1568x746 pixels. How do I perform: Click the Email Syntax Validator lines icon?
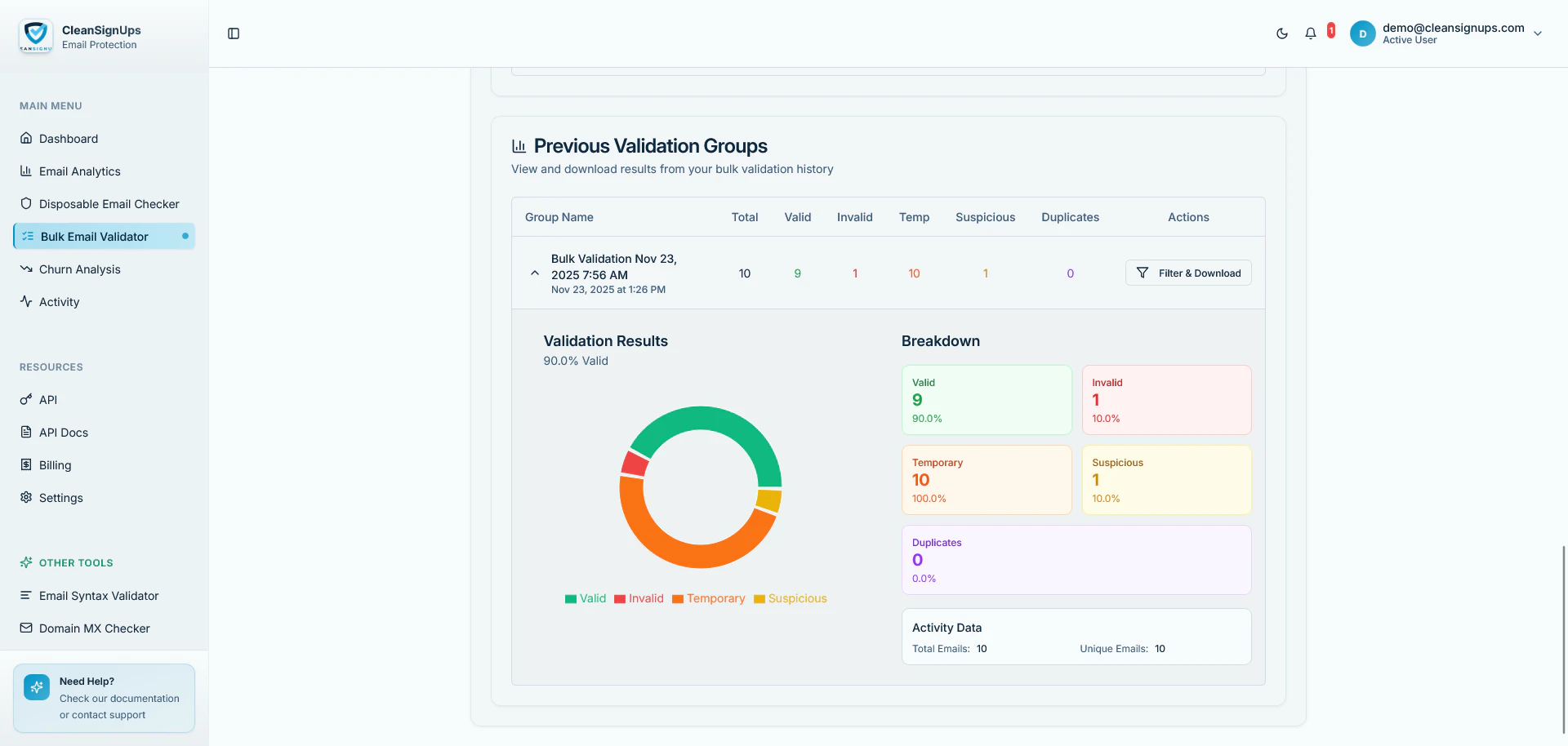coord(26,595)
